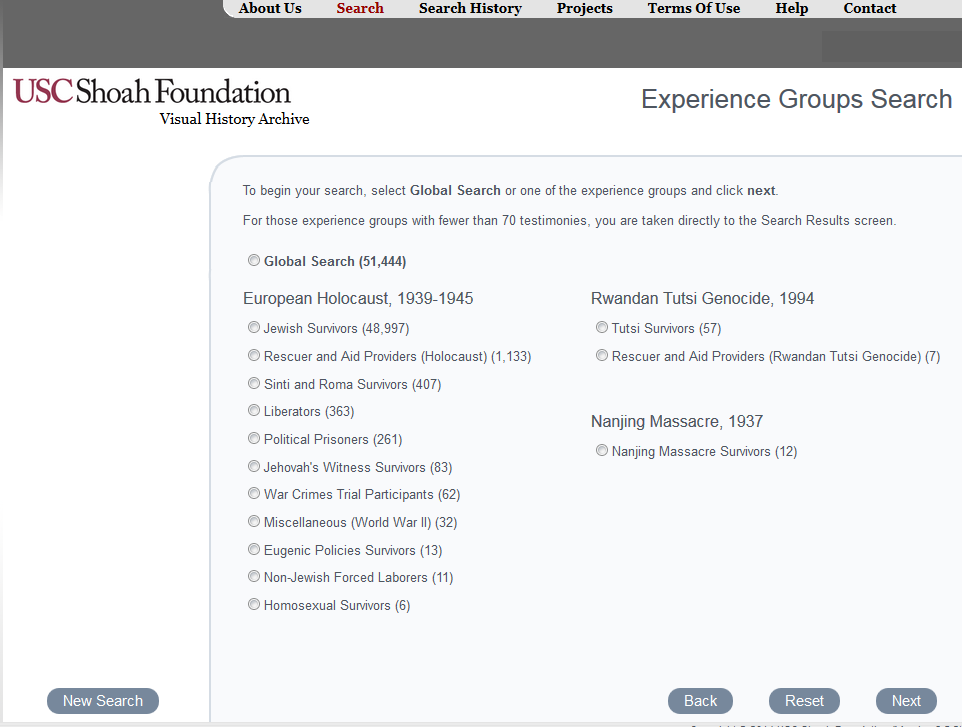Choose Rescuer and Aid Providers (Holocaust) option

tap(254, 355)
